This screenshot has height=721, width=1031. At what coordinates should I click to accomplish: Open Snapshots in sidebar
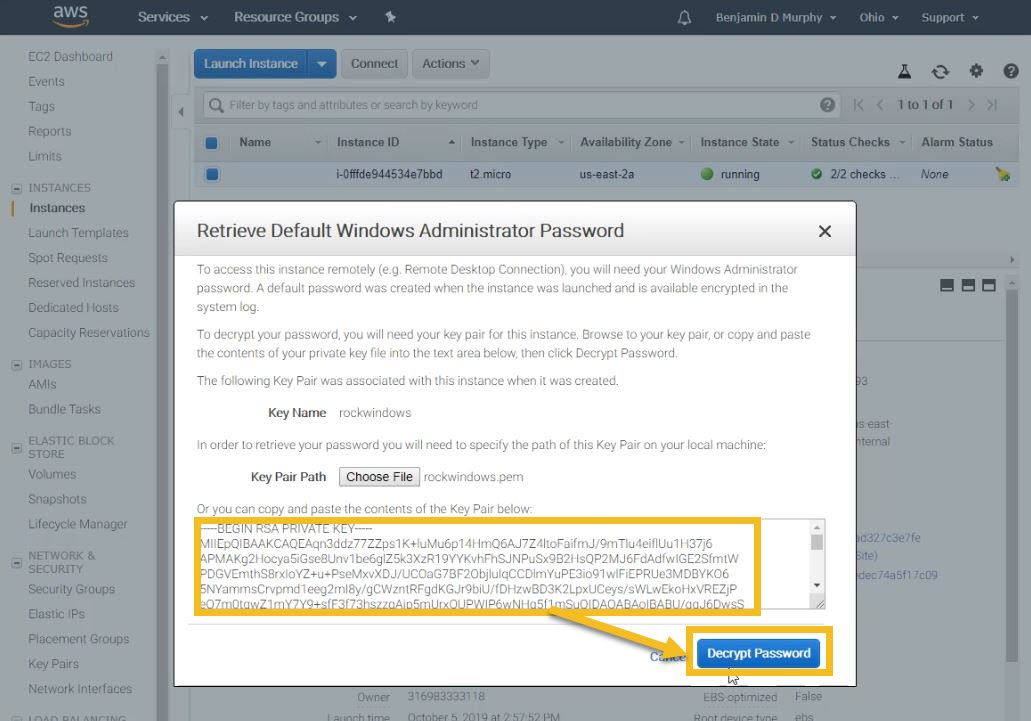57,499
